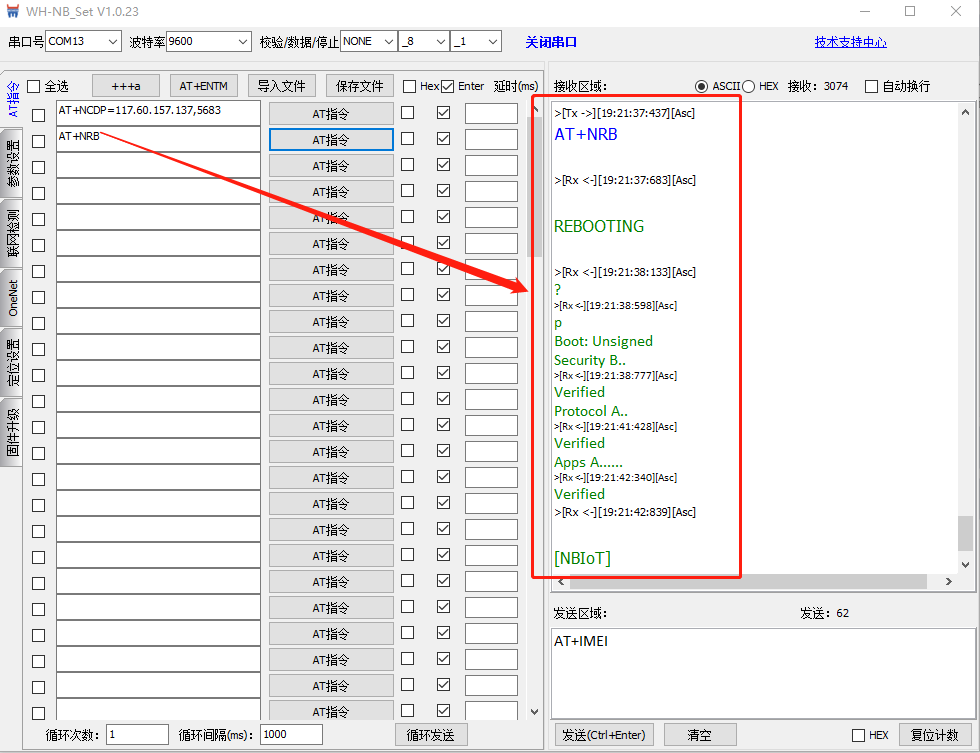Click the 循环发送 loop send button
Viewport: 980px width, 753px height.
coord(431,735)
